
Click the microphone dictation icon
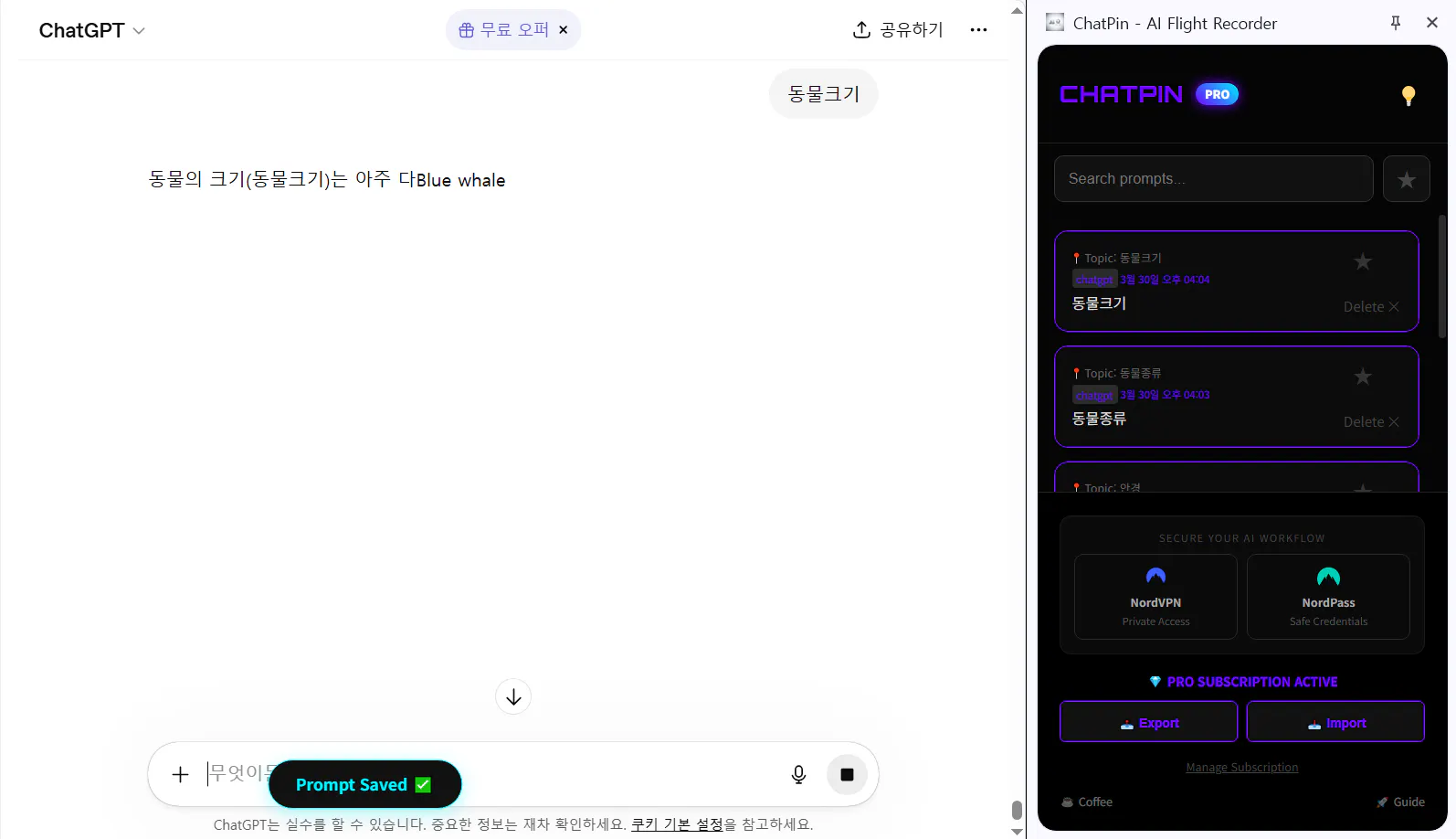798,775
